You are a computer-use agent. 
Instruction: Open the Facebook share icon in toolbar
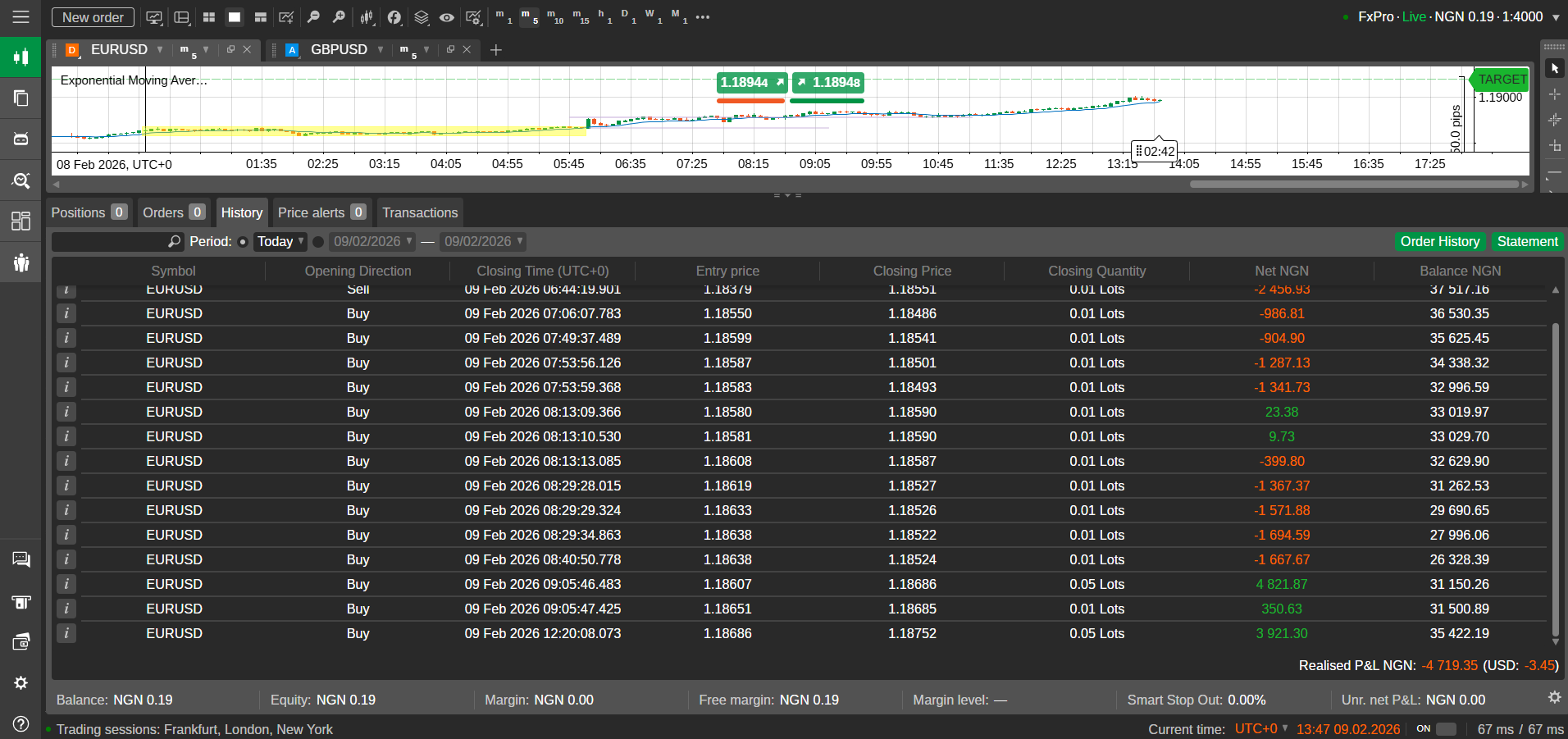[394, 17]
